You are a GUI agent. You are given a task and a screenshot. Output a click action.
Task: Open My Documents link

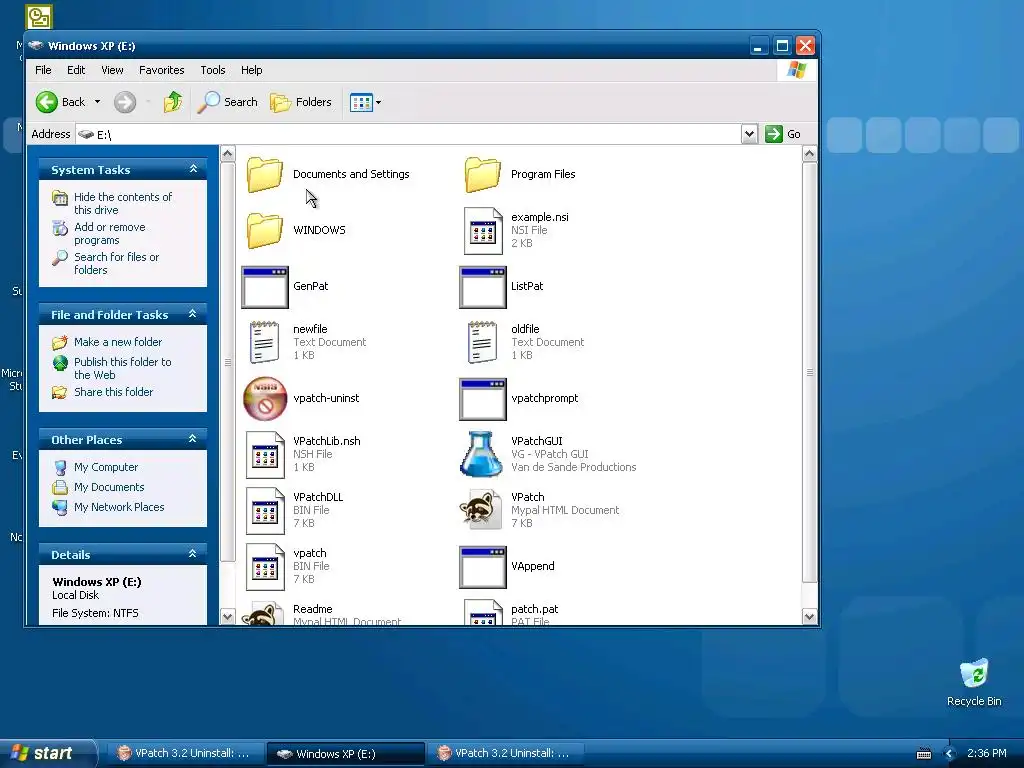click(109, 487)
